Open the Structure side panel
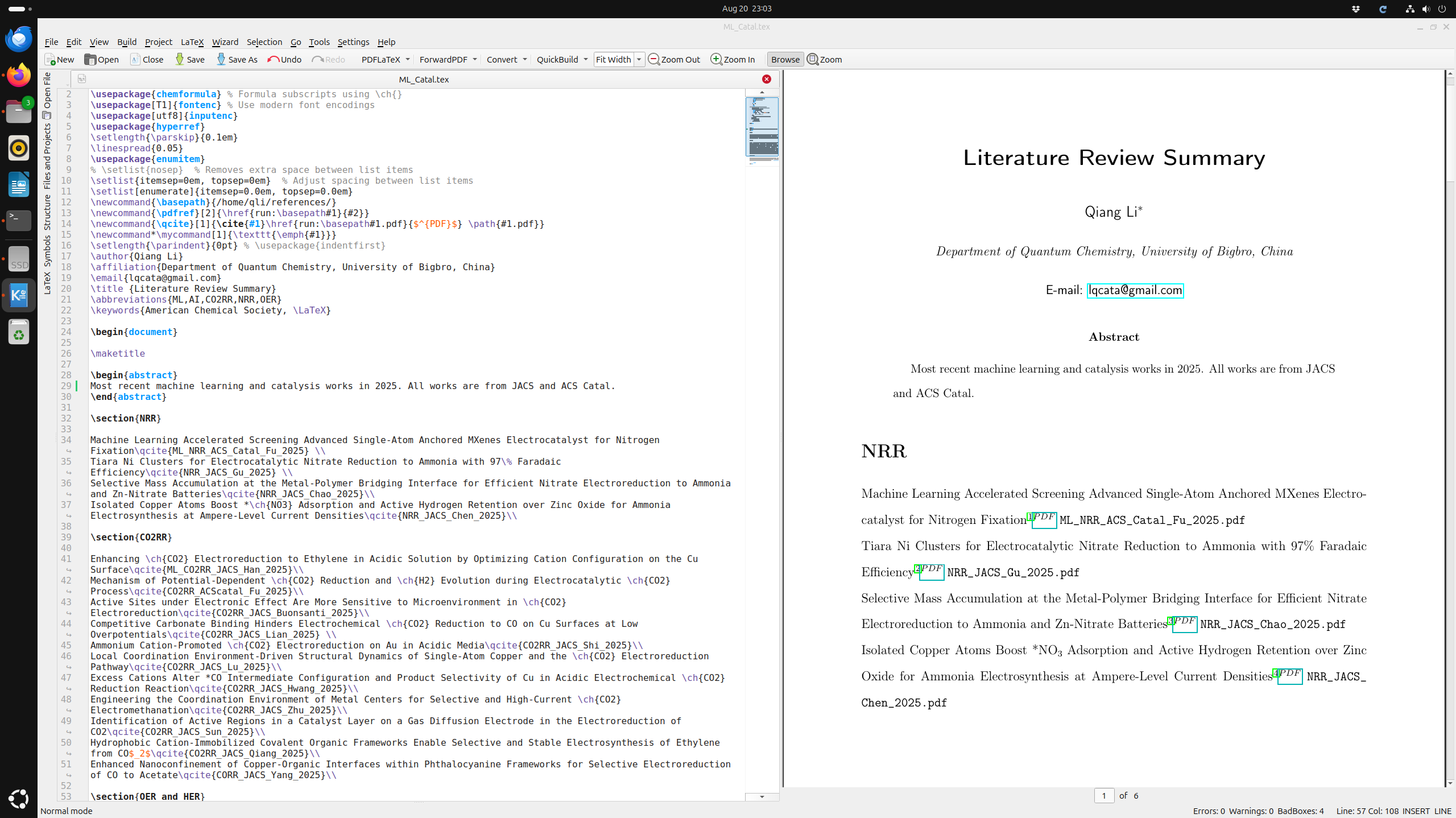Screen dimensions: 1456x818 click(x=47, y=212)
